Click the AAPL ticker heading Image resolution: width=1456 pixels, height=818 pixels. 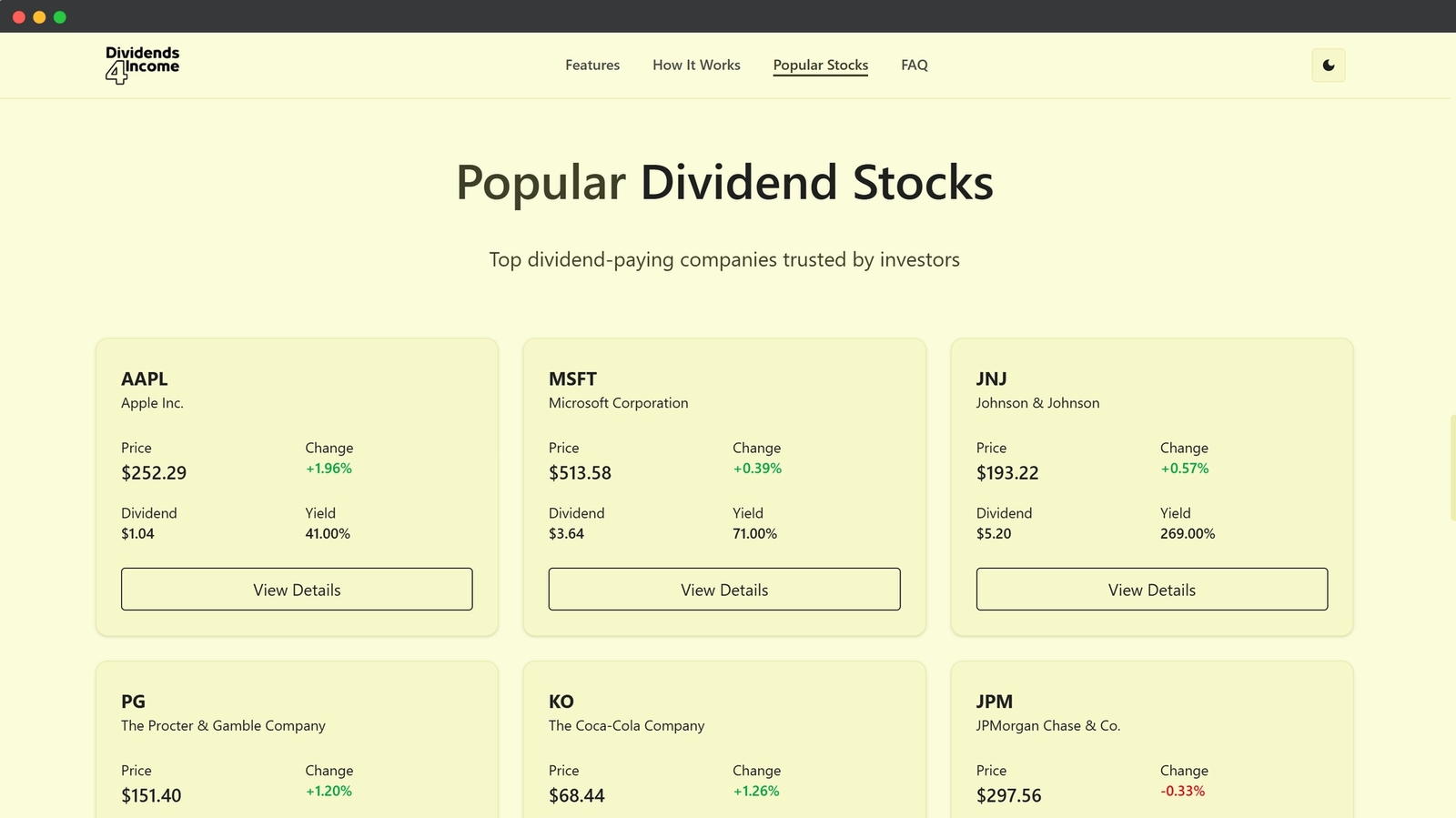click(145, 379)
